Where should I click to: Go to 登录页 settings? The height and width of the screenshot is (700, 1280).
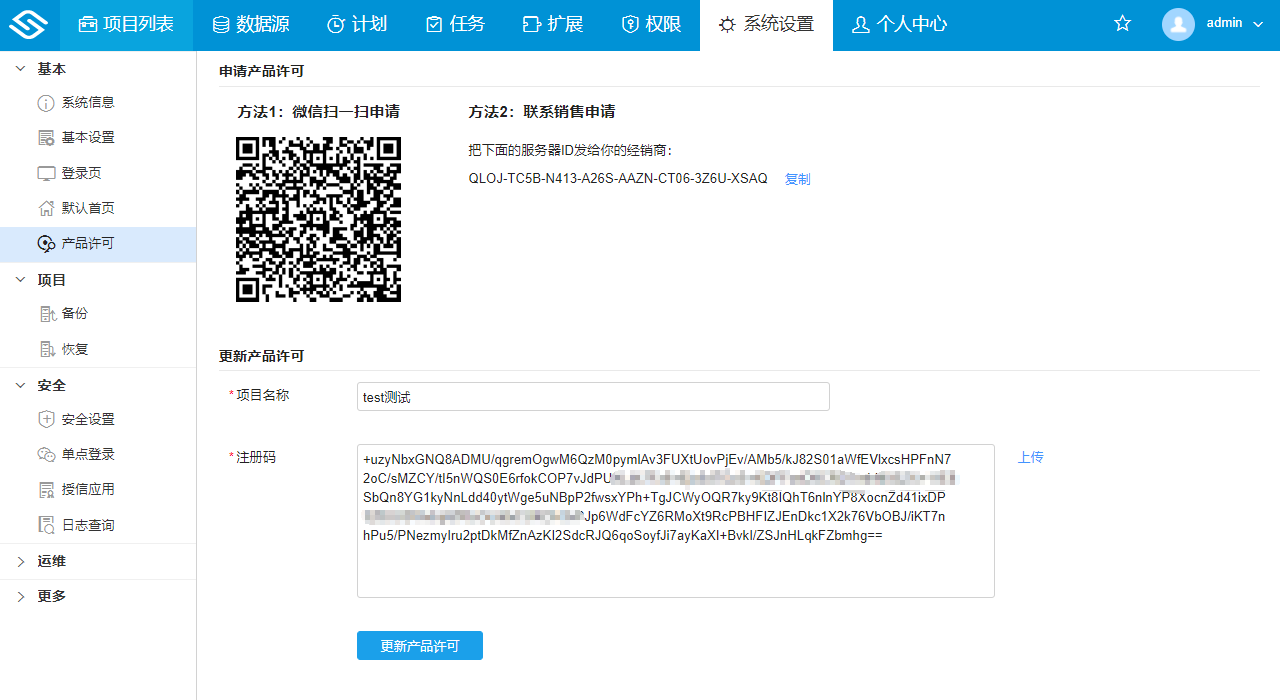pyautogui.click(x=81, y=173)
